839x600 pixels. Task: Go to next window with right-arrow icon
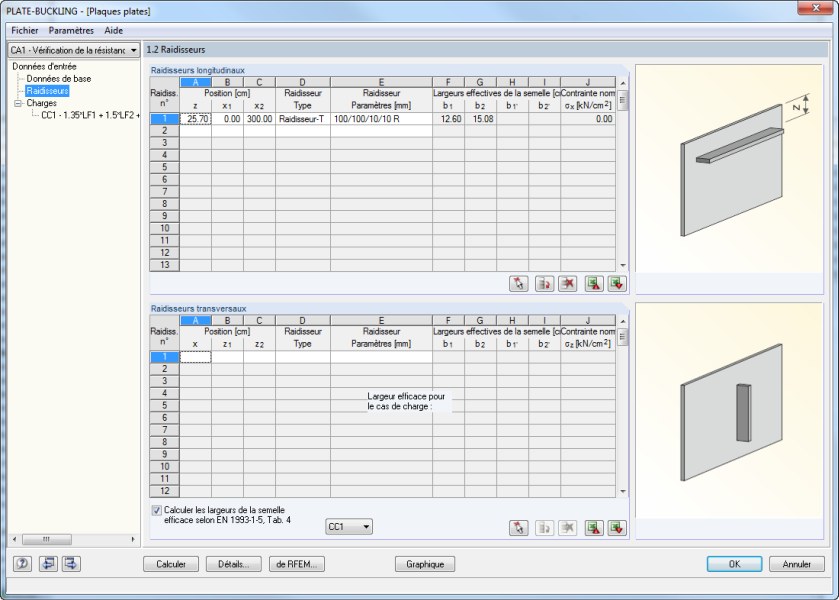pos(71,564)
